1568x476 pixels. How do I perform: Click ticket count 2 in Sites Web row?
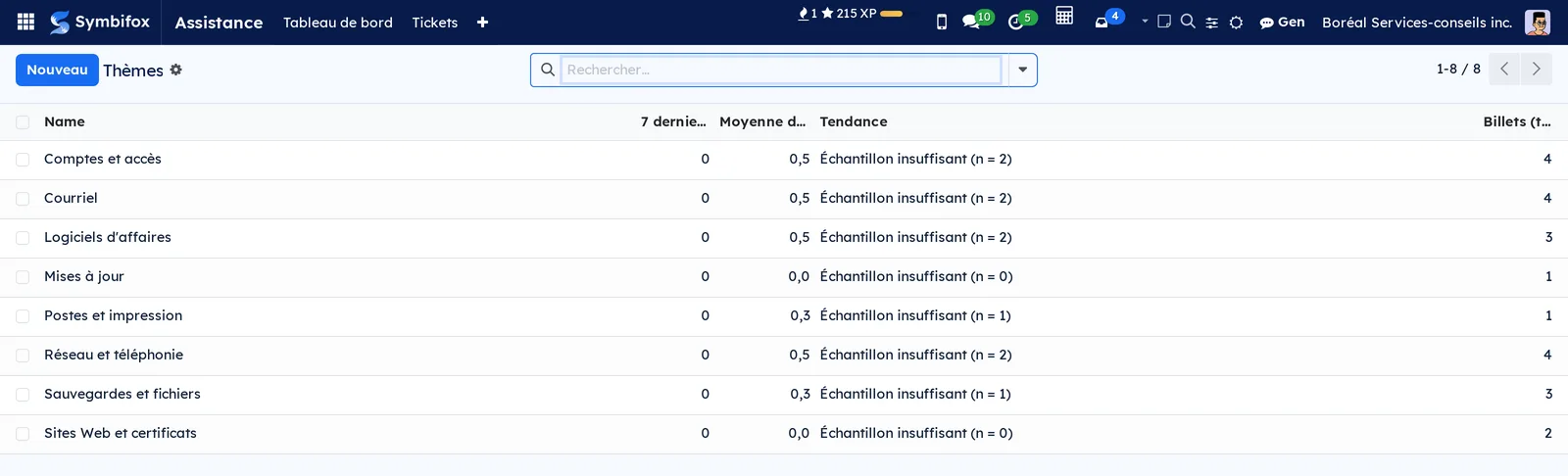click(1548, 433)
